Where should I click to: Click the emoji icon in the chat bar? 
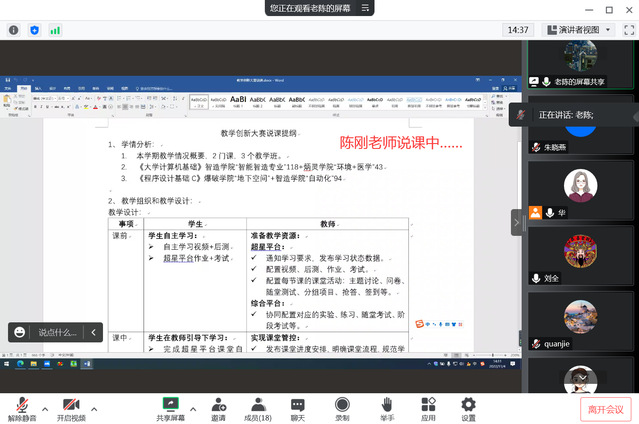click(20, 332)
